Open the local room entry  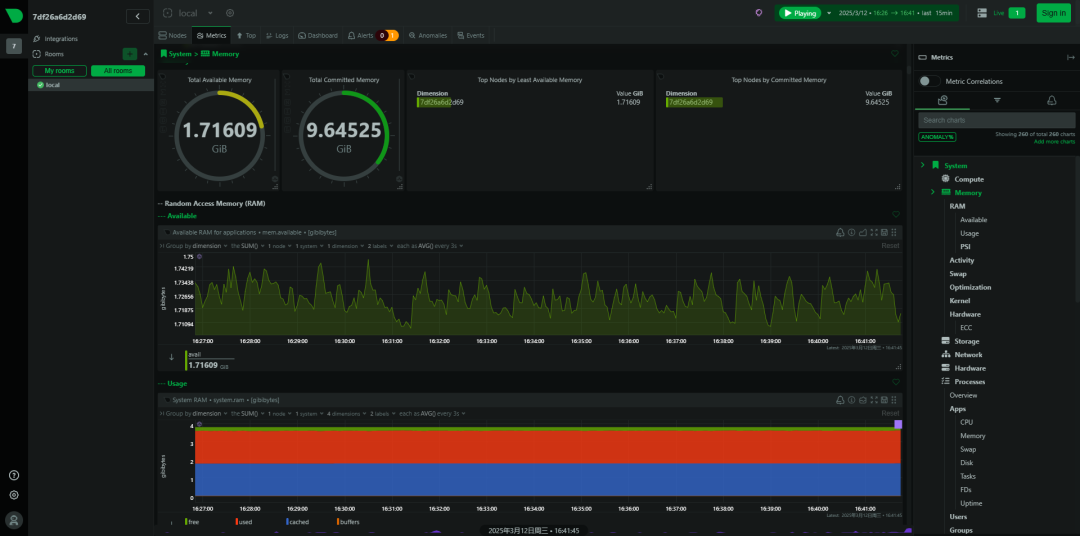tap(91, 85)
